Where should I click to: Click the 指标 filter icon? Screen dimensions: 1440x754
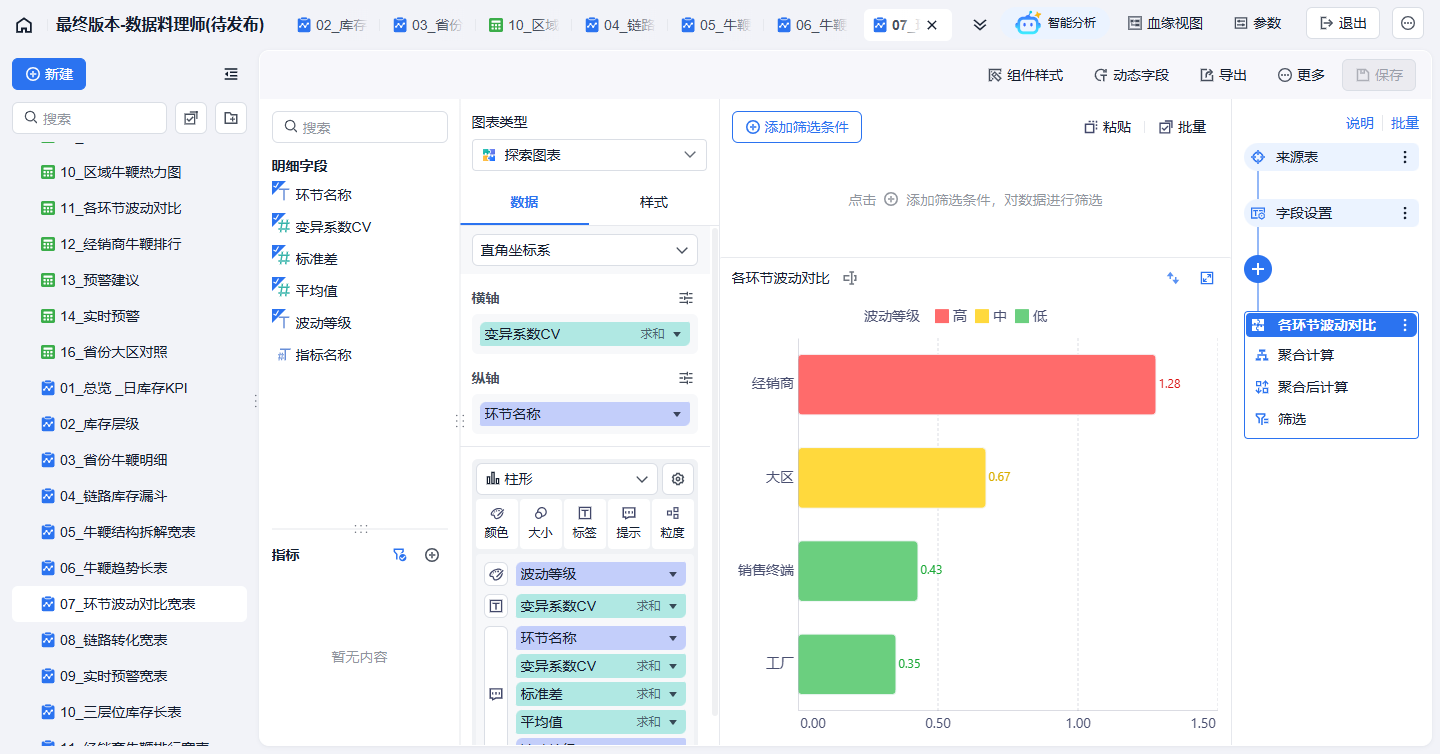pos(400,555)
